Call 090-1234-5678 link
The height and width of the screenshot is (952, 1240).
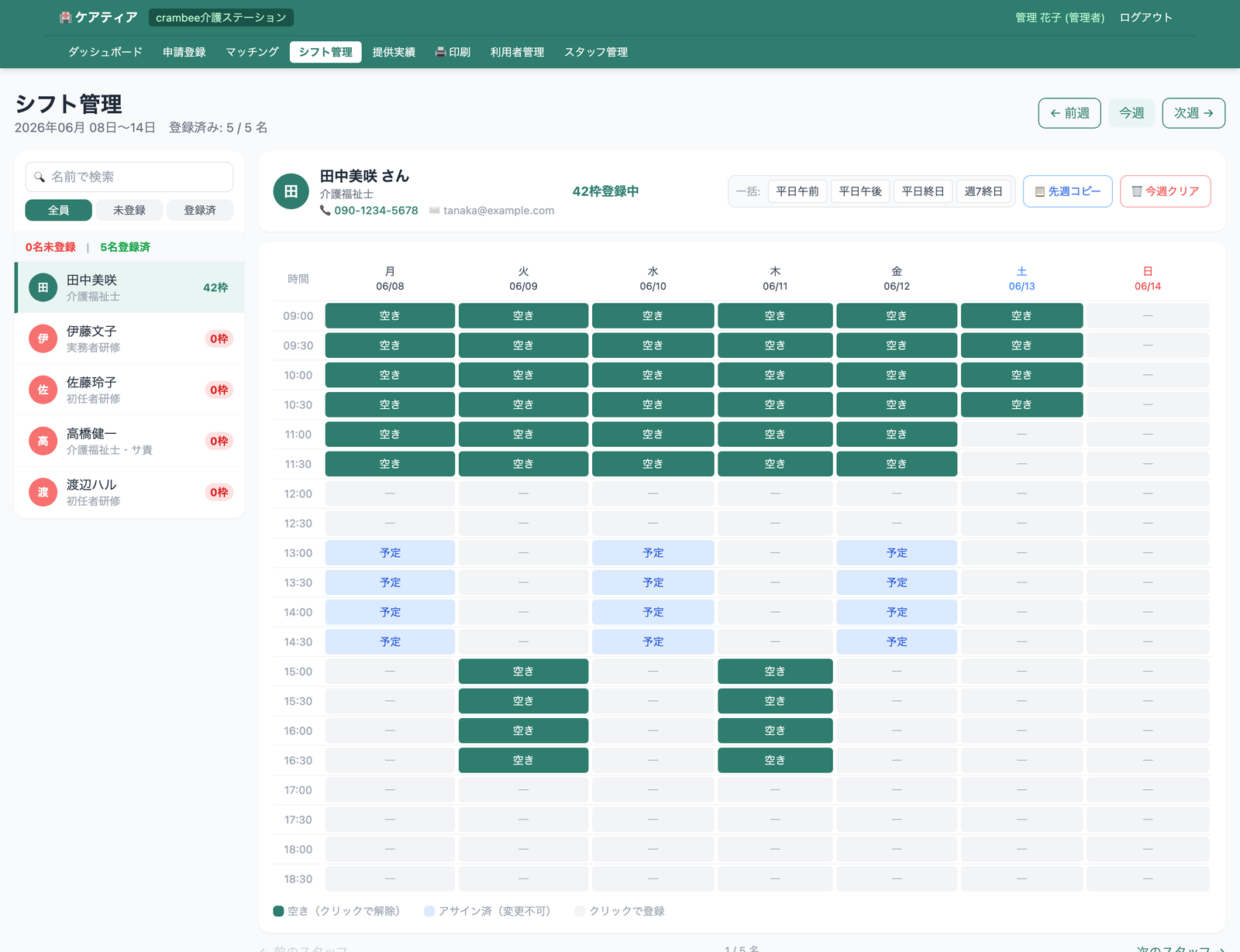point(376,210)
